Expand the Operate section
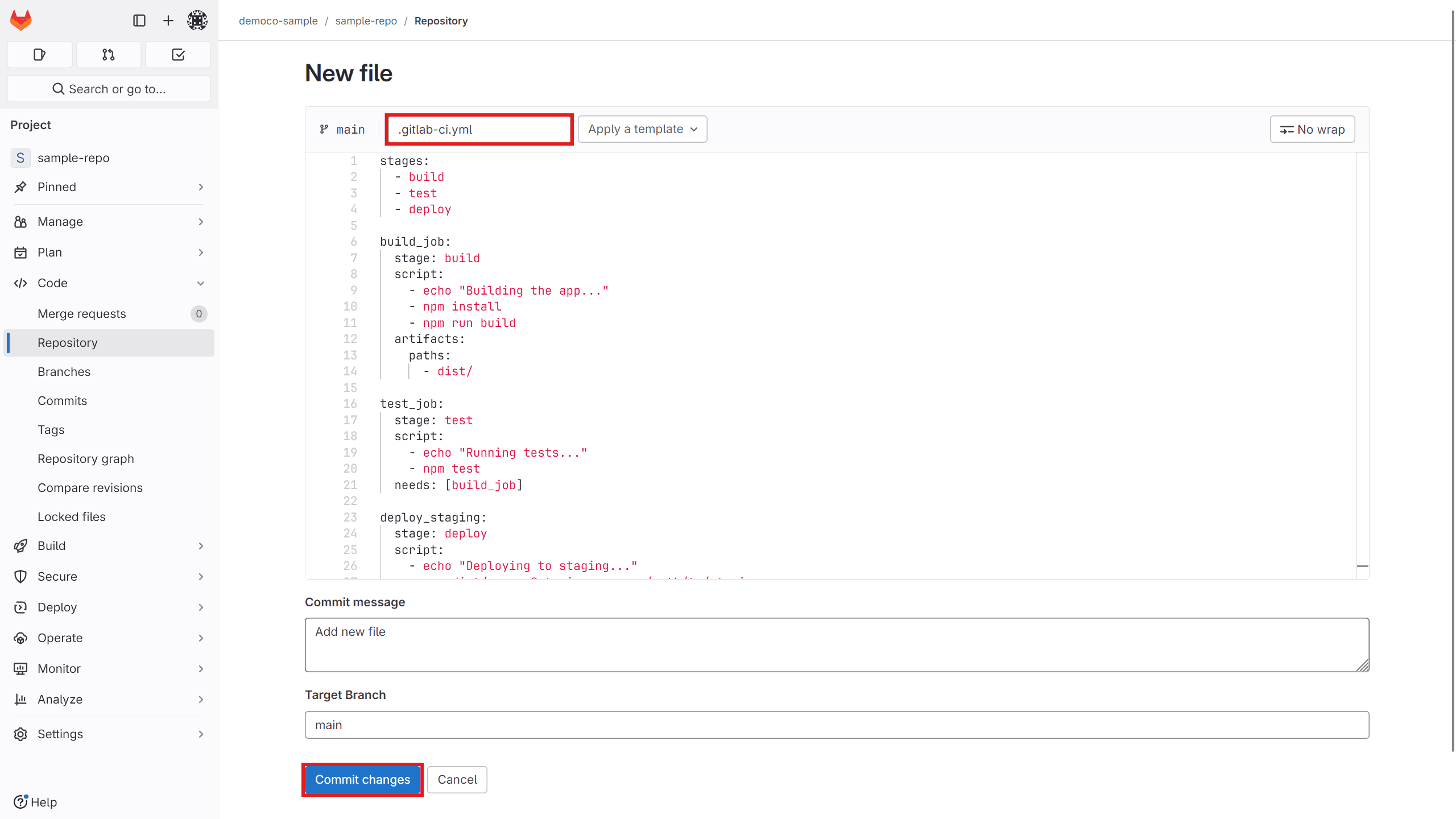 tap(109, 638)
